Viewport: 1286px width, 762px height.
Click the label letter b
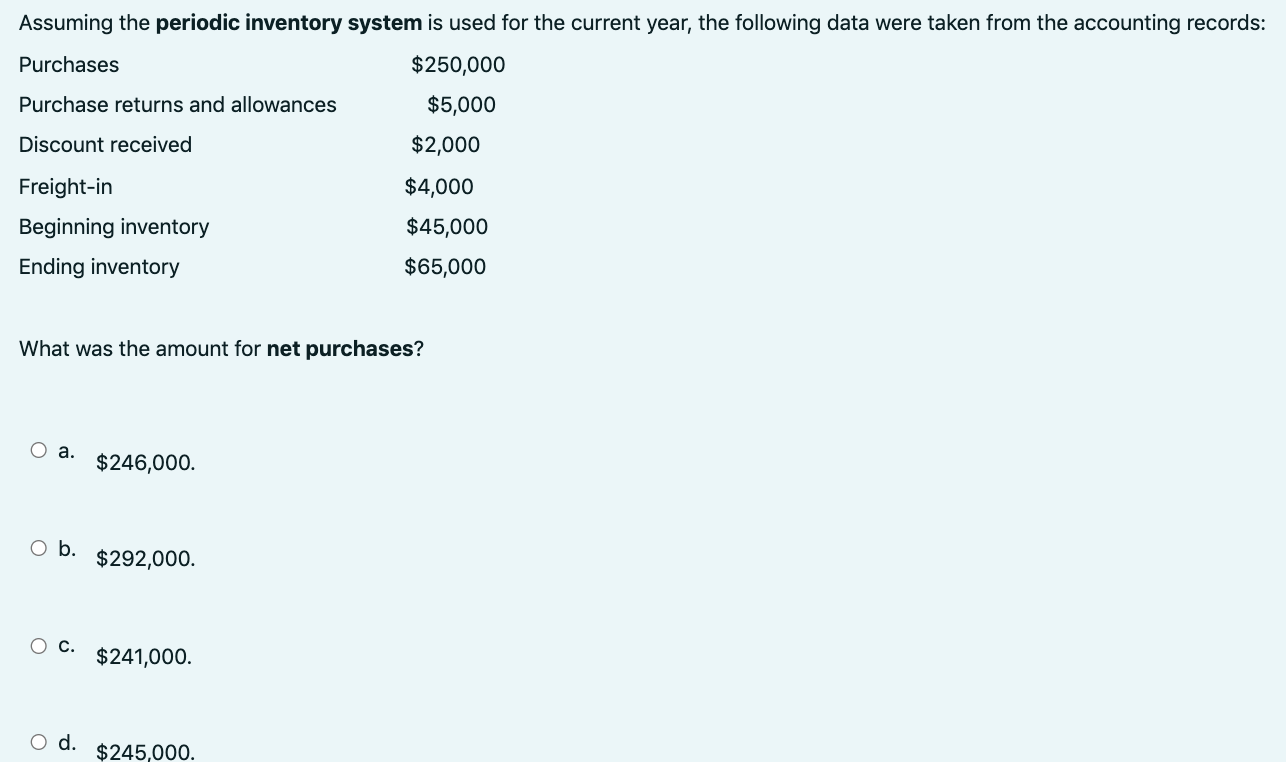coord(67,546)
